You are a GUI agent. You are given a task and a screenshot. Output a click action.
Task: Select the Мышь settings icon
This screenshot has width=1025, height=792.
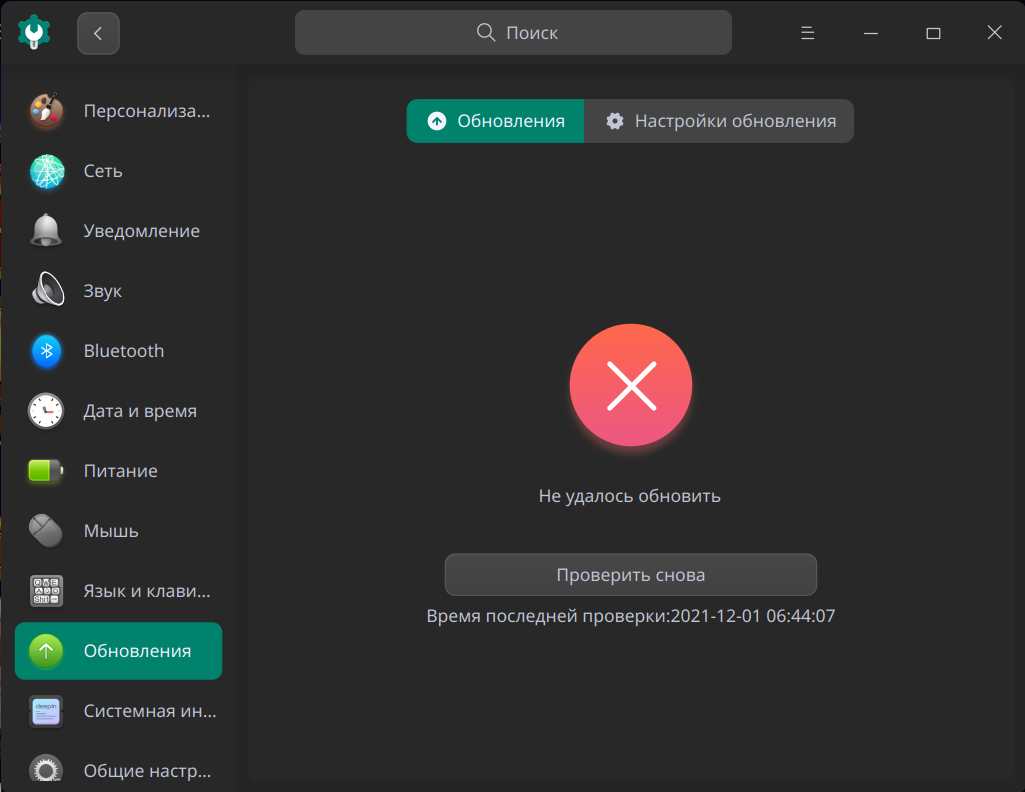(x=45, y=531)
